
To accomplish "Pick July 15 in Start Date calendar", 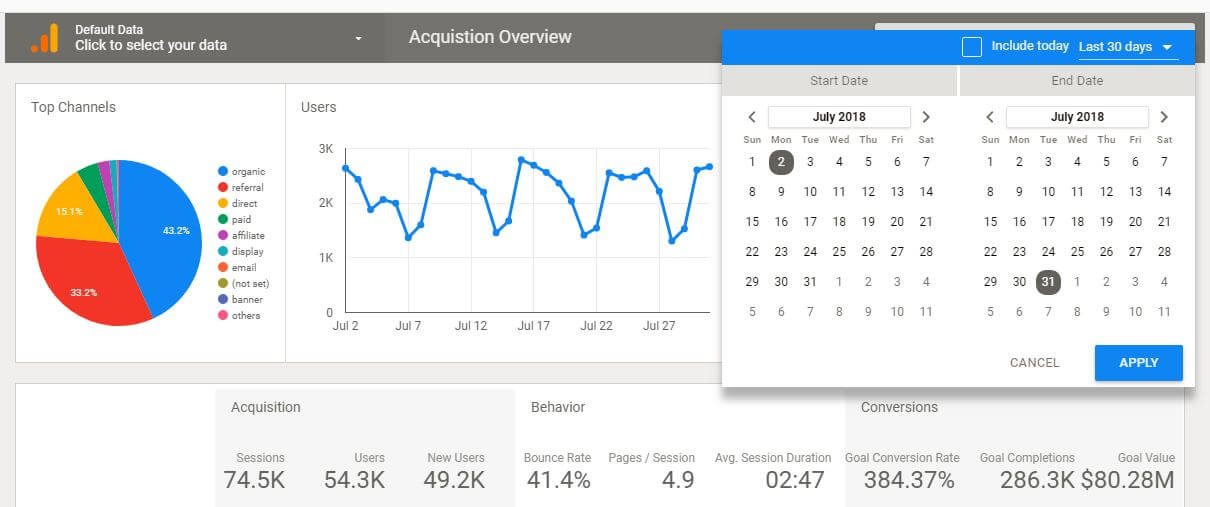I will tap(752, 222).
